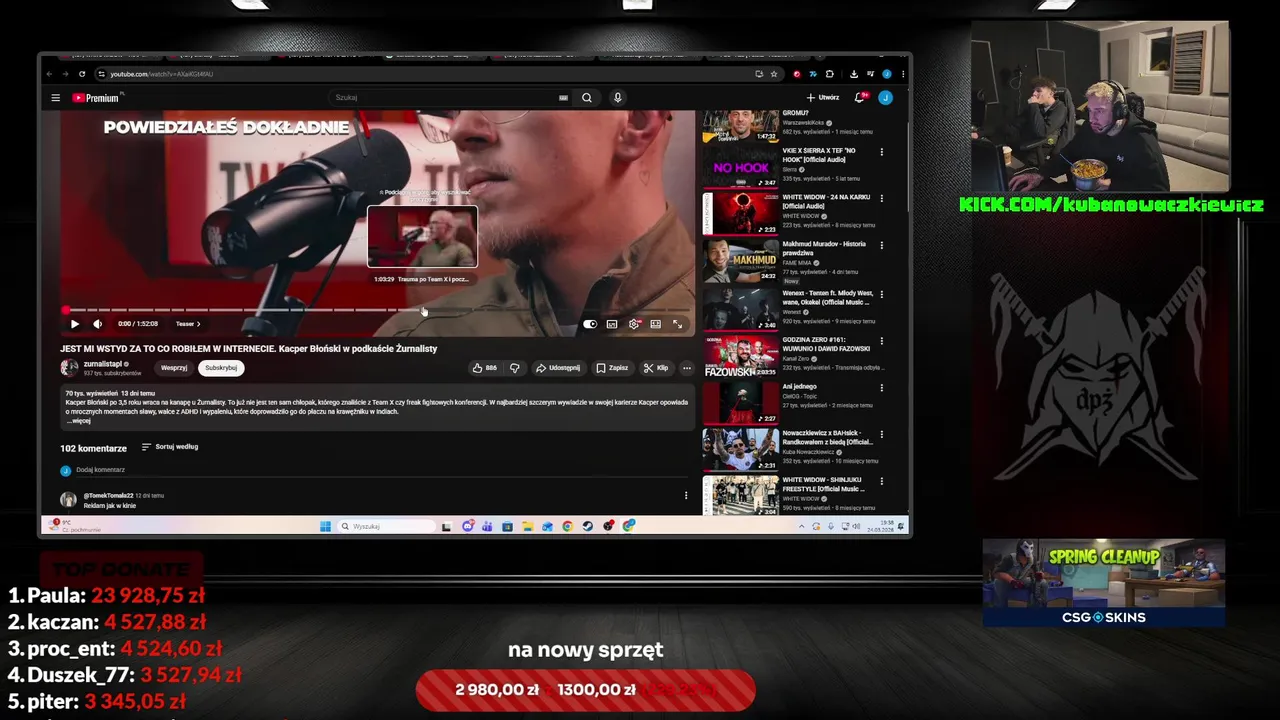
Task: Click the browser address bar URL
Action: (x=162, y=74)
